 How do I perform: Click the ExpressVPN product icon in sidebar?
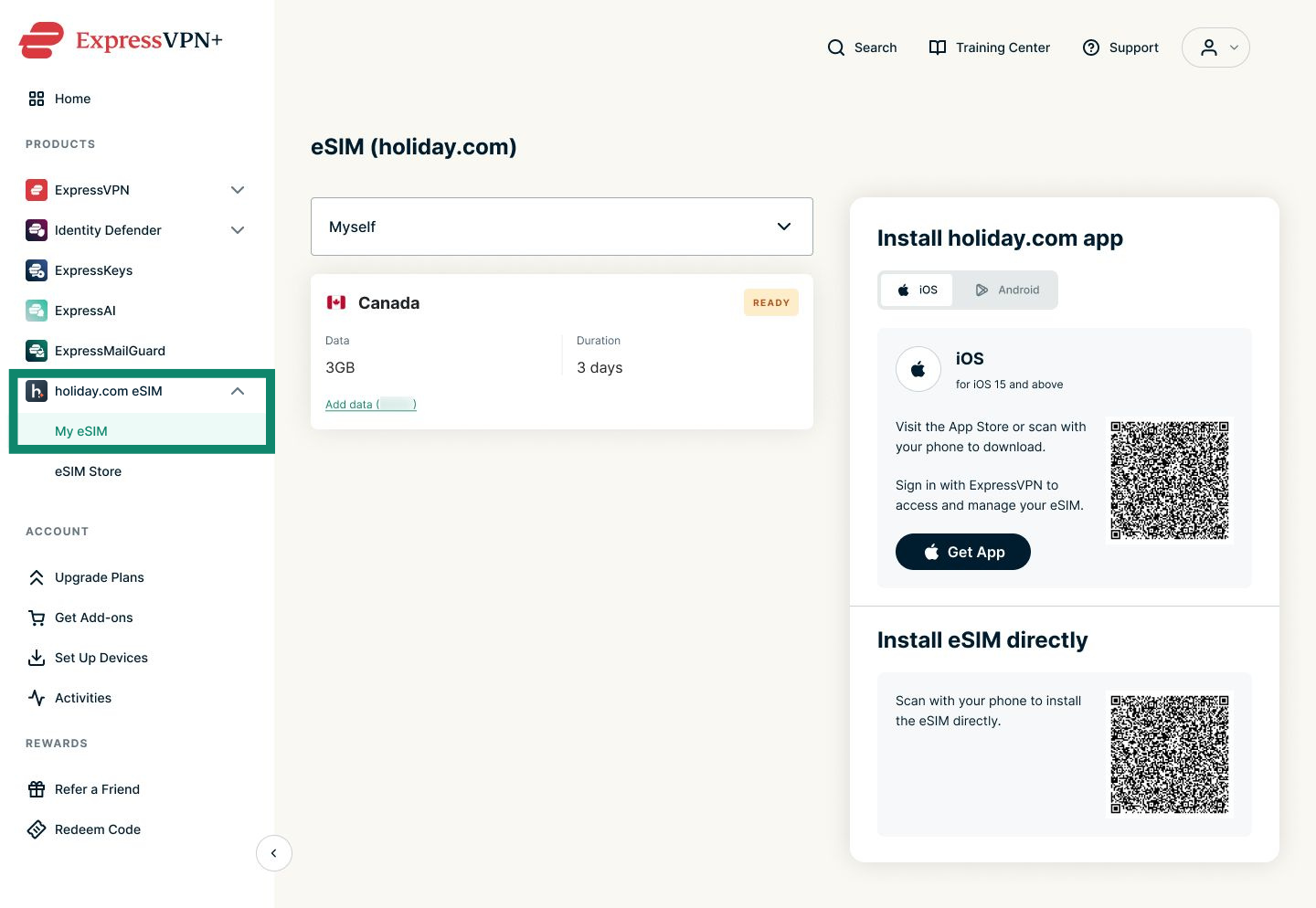37,190
